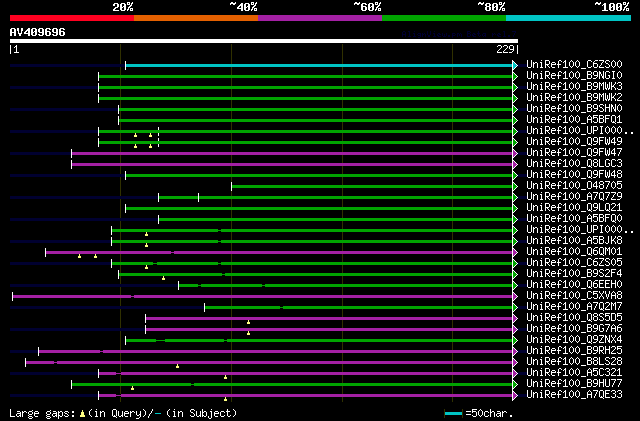Open the UniRef100_Q9ZNX4 label

[x=574, y=340]
